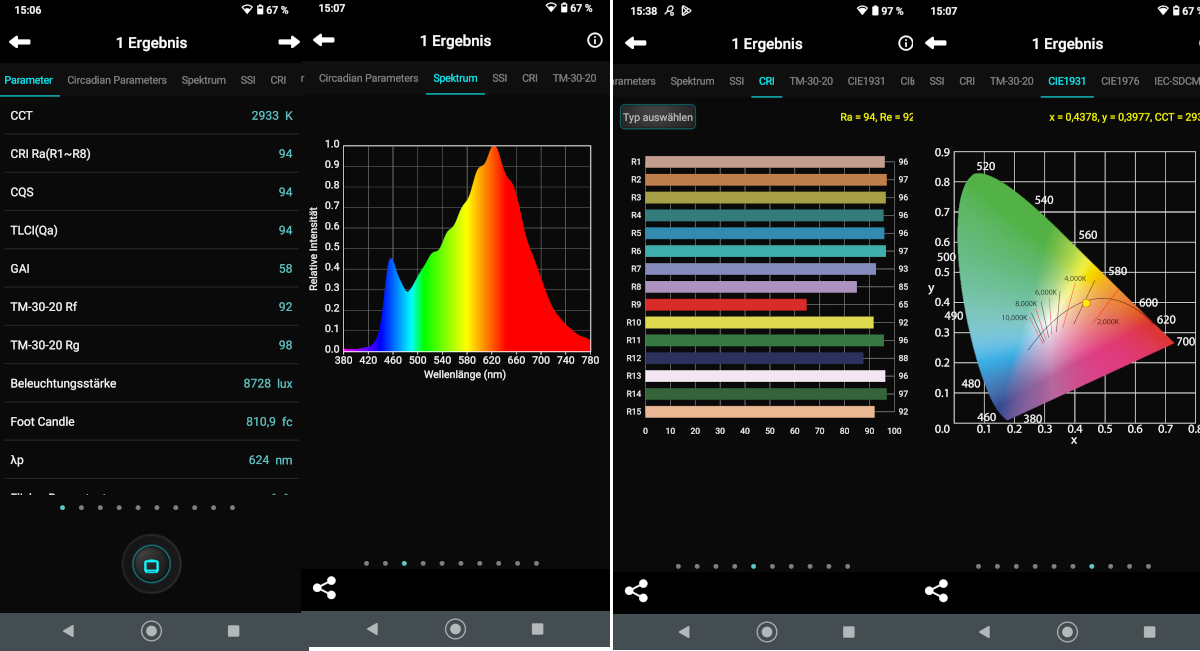Open the info icon on the CRI bar chart screen
The image size is (1200, 651).
(906, 43)
